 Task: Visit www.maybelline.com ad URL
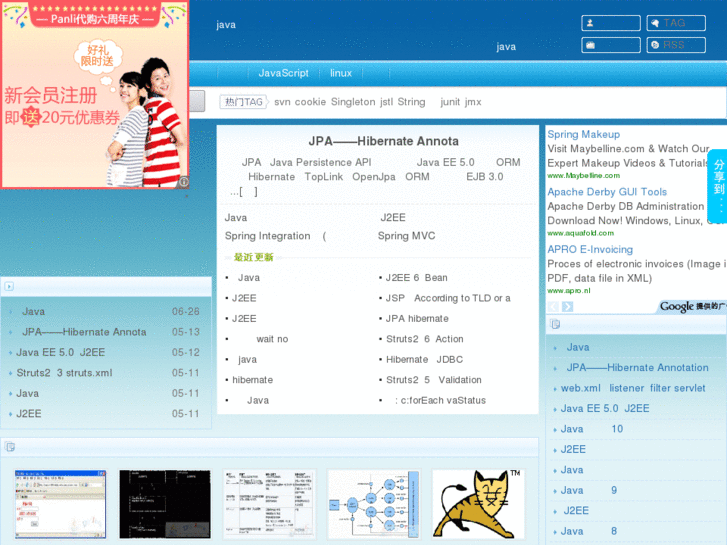pos(583,175)
